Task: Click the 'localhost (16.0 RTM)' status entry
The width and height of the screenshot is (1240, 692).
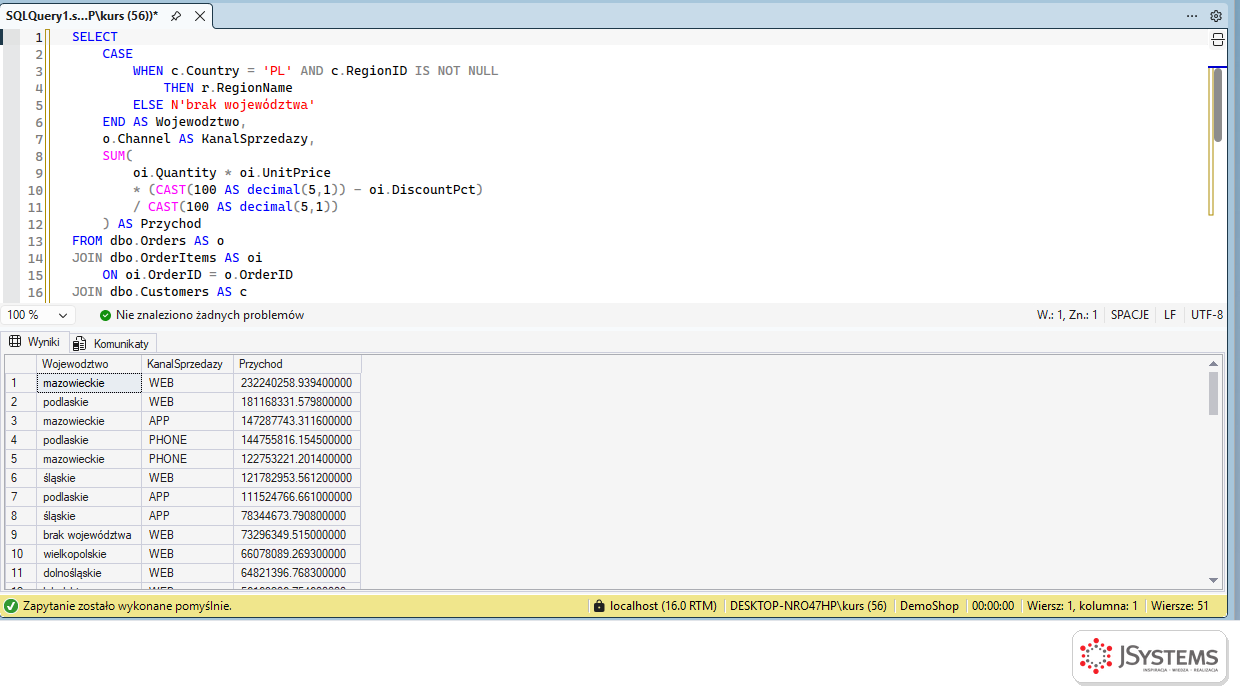Action: coord(663,606)
